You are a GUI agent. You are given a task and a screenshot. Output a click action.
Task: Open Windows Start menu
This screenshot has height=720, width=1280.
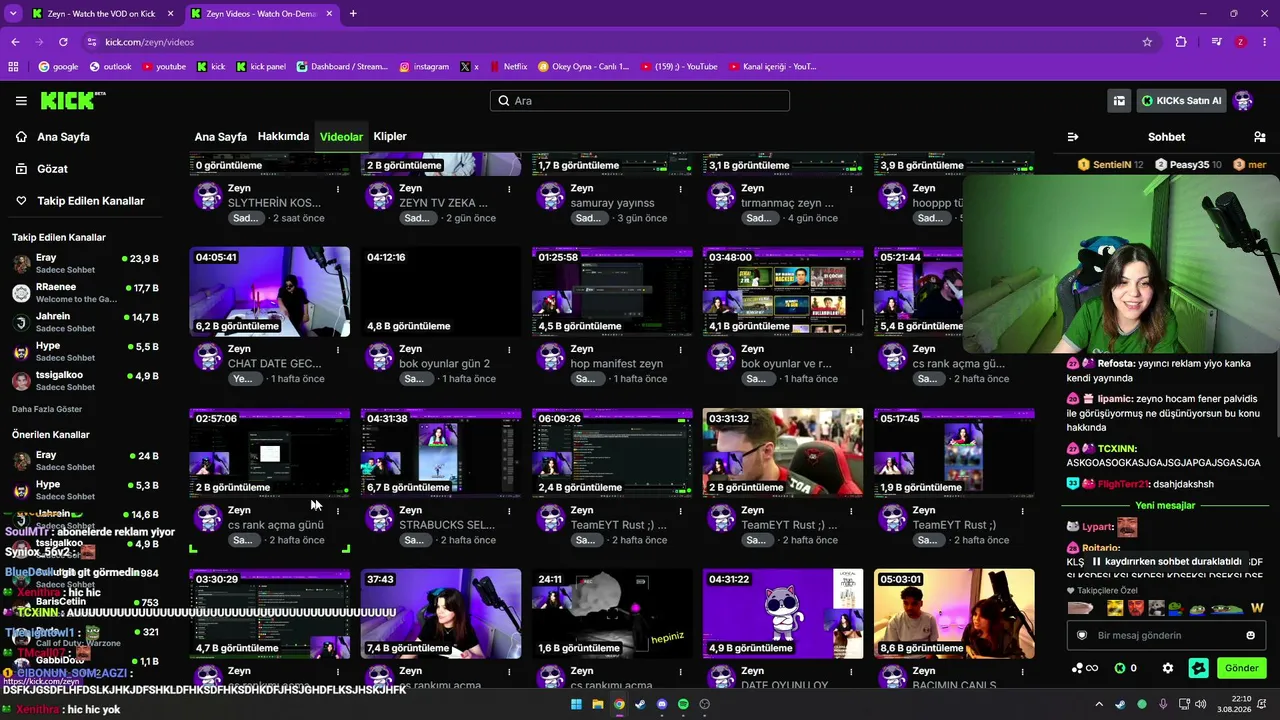(576, 704)
